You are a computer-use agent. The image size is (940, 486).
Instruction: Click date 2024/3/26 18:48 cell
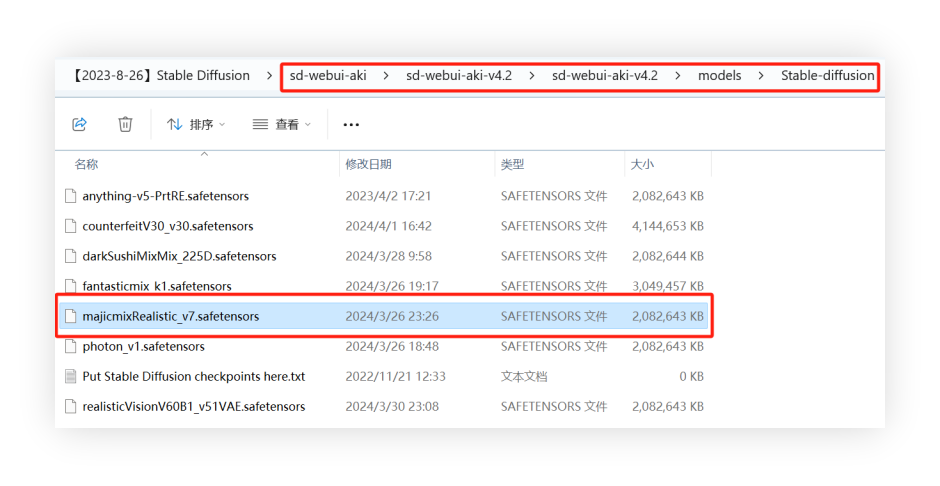tap(392, 346)
